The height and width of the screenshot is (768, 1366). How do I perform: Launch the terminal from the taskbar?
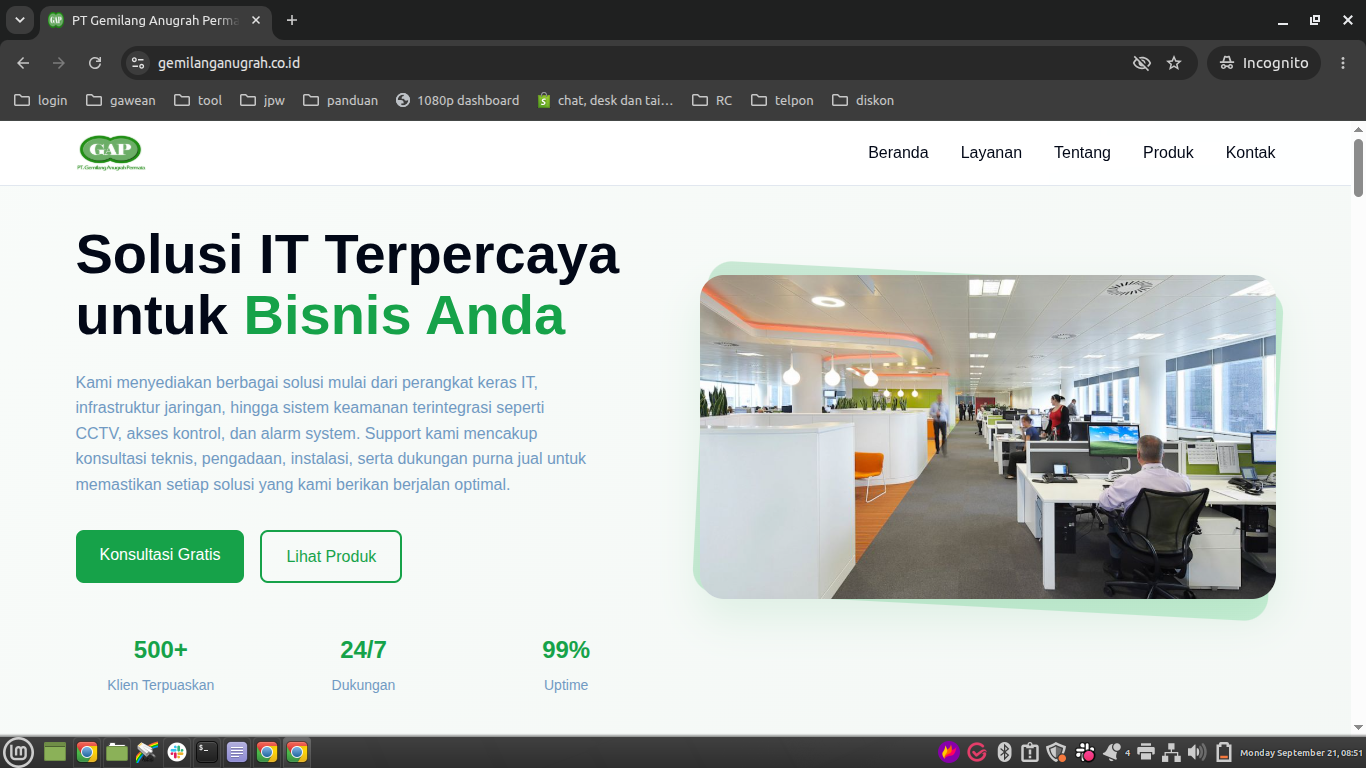[207, 752]
